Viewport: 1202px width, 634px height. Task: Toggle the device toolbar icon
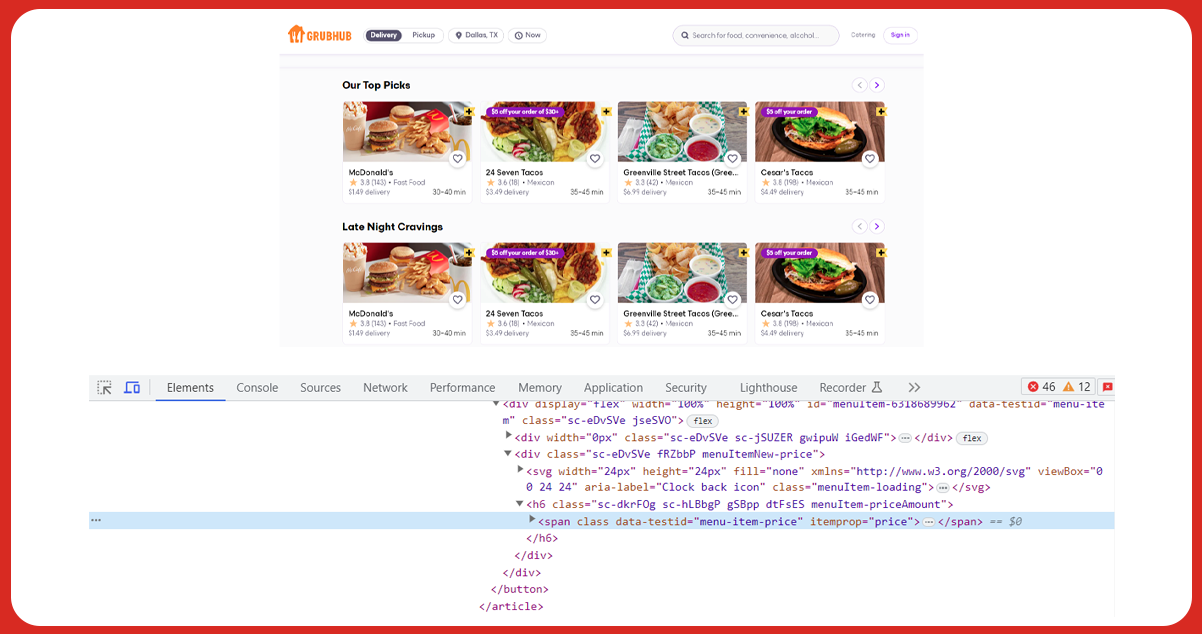[132, 388]
